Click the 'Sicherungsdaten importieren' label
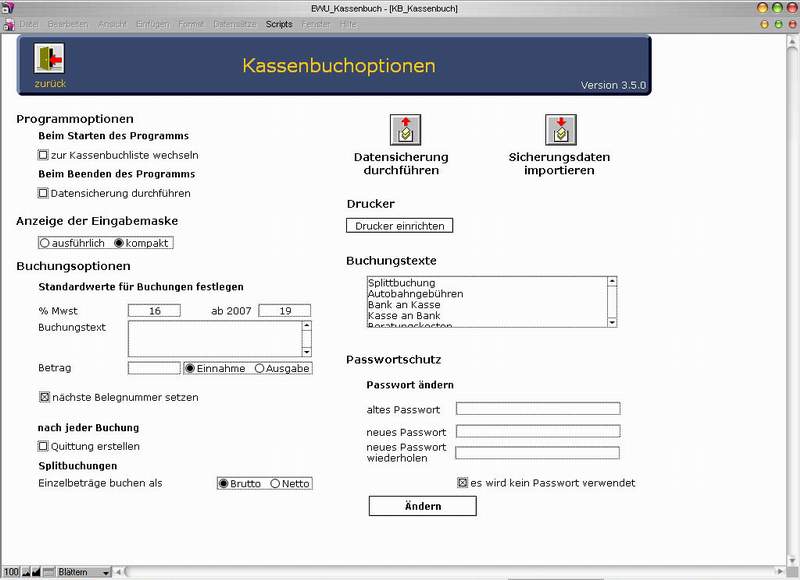This screenshot has width=800, height=580. pos(559,163)
